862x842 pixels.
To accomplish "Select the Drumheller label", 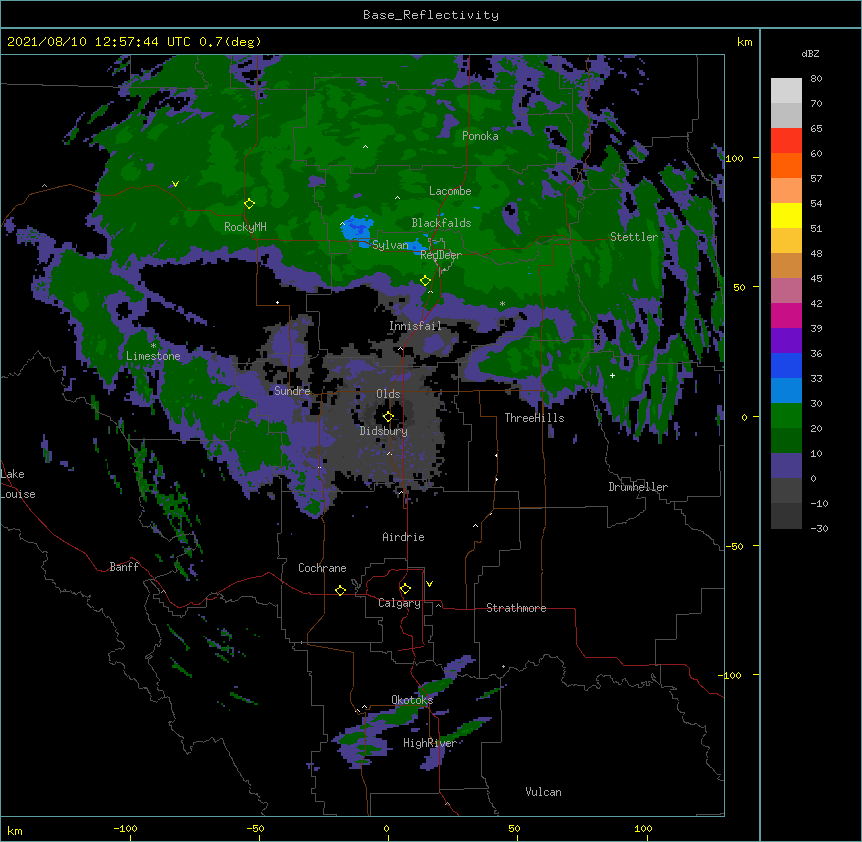I will click(x=638, y=487).
